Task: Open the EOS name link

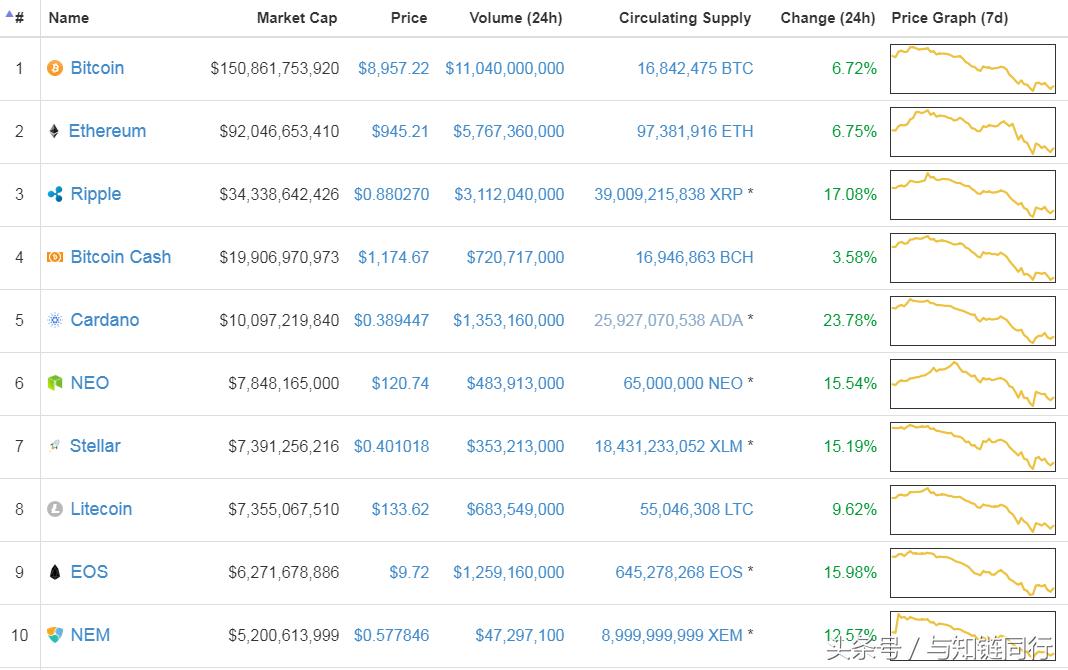Action: (89, 572)
